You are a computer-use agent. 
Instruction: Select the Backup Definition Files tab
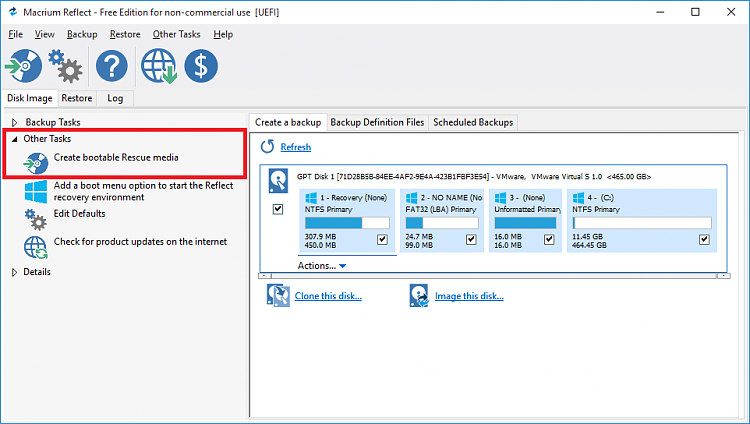point(377,123)
